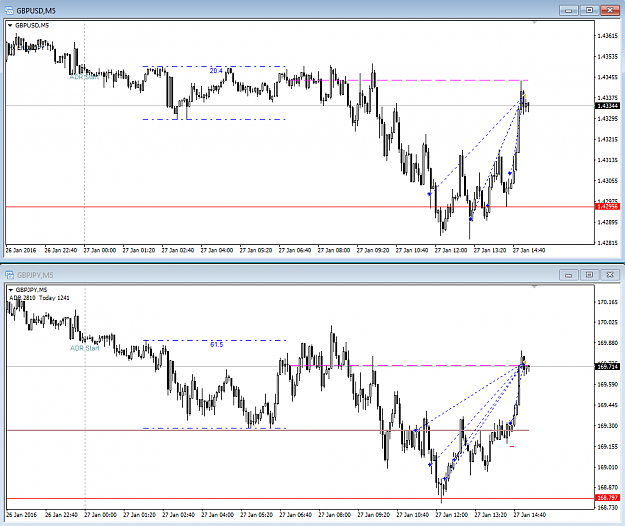Click the 1.43535 price axis label
Image resolution: width=625 pixels, height=526 pixels.
pos(607,57)
